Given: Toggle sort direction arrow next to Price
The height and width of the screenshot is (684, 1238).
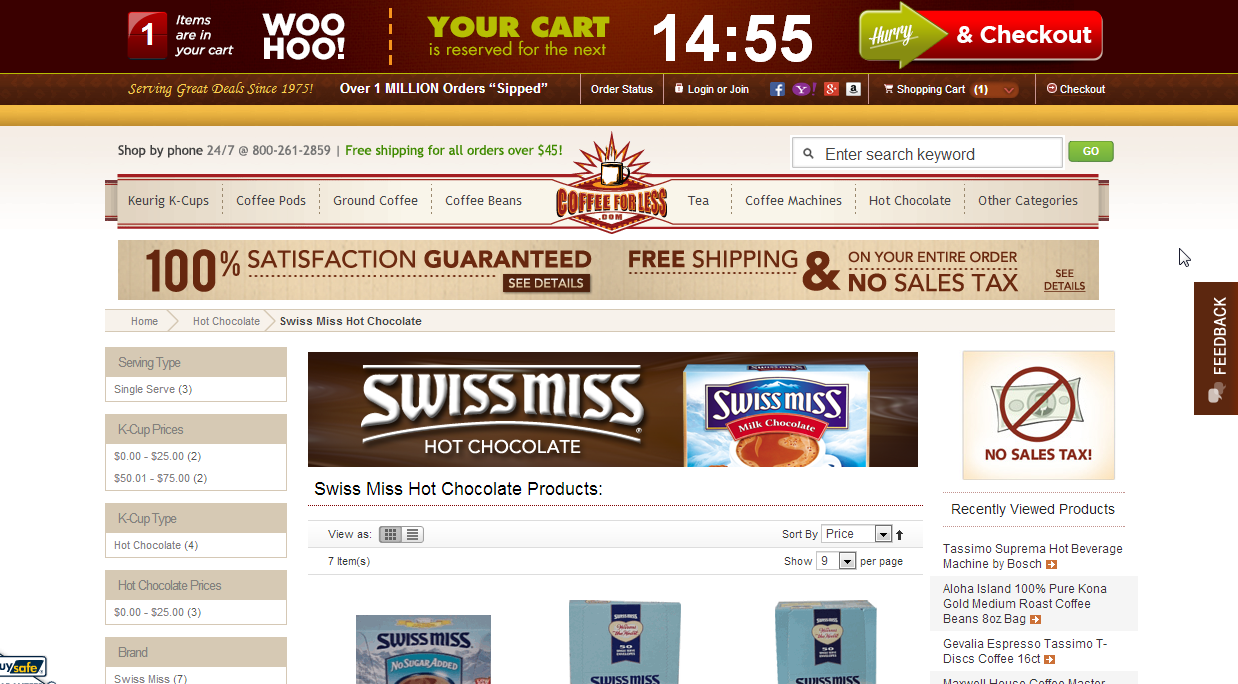Looking at the screenshot, I should pyautogui.click(x=899, y=535).
